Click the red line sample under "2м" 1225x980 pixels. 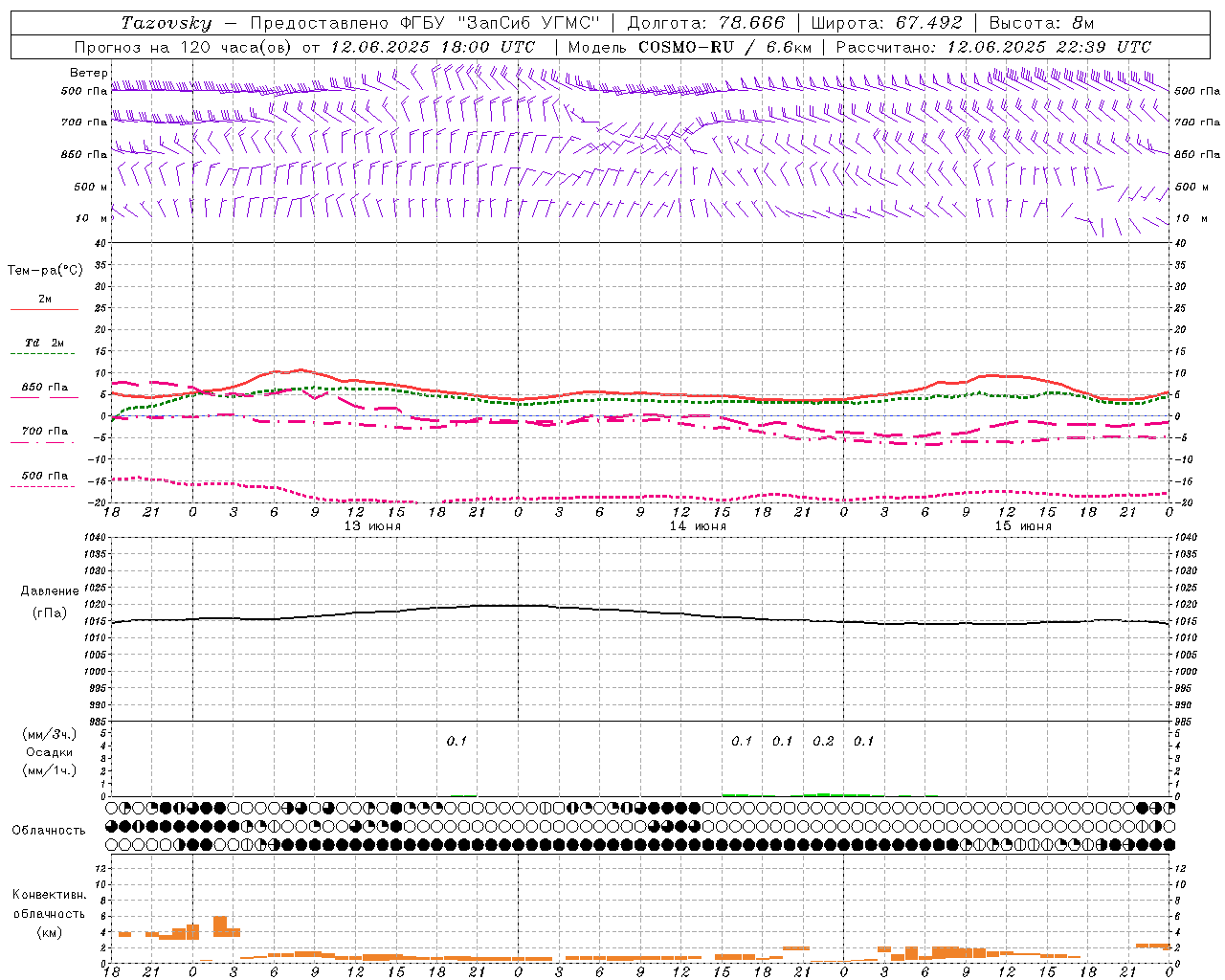(x=44, y=310)
